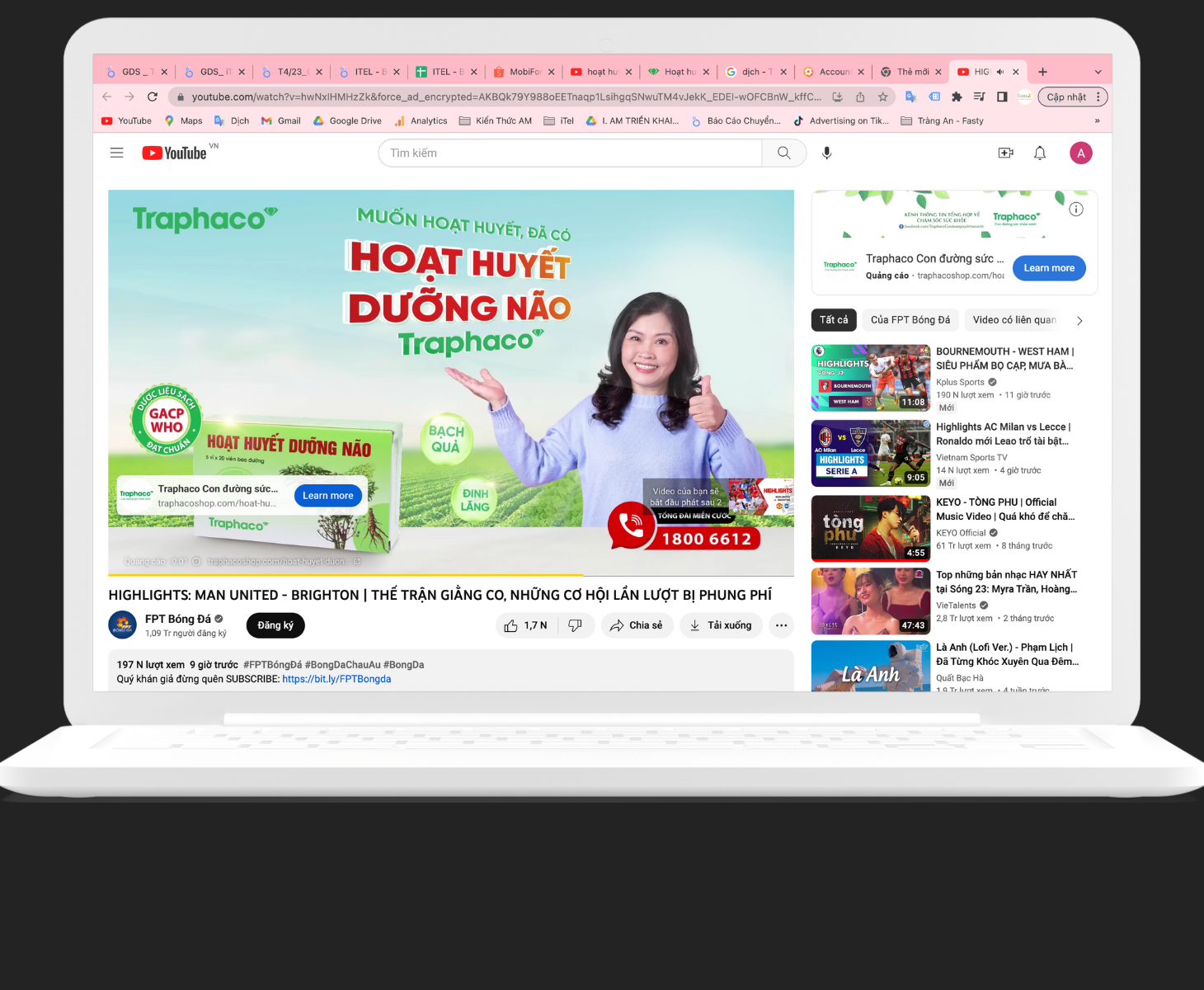The width and height of the screenshot is (1204, 990).
Task: Click Learn more in sidebar ad
Action: pyautogui.click(x=1049, y=268)
